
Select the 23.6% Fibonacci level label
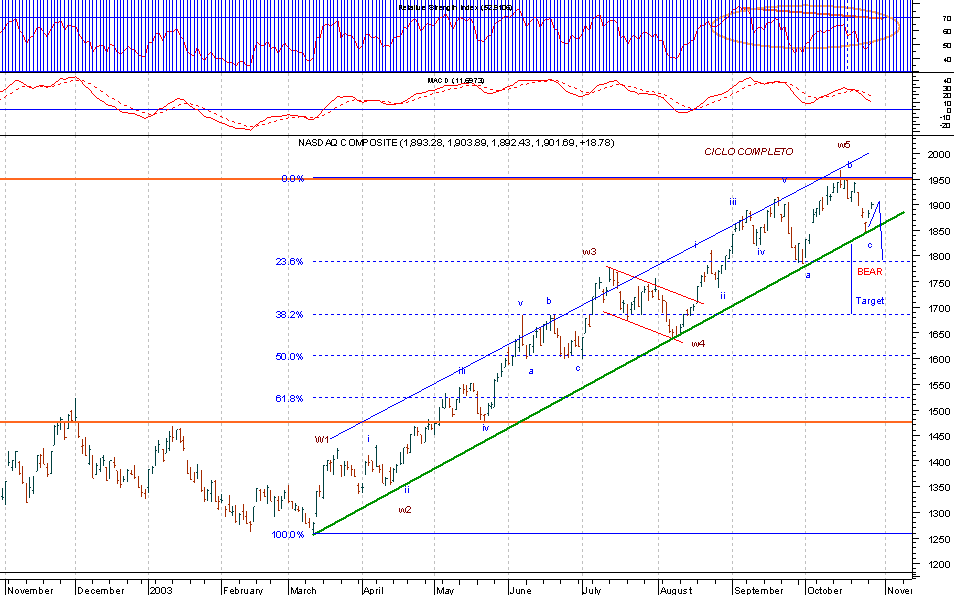pos(289,262)
